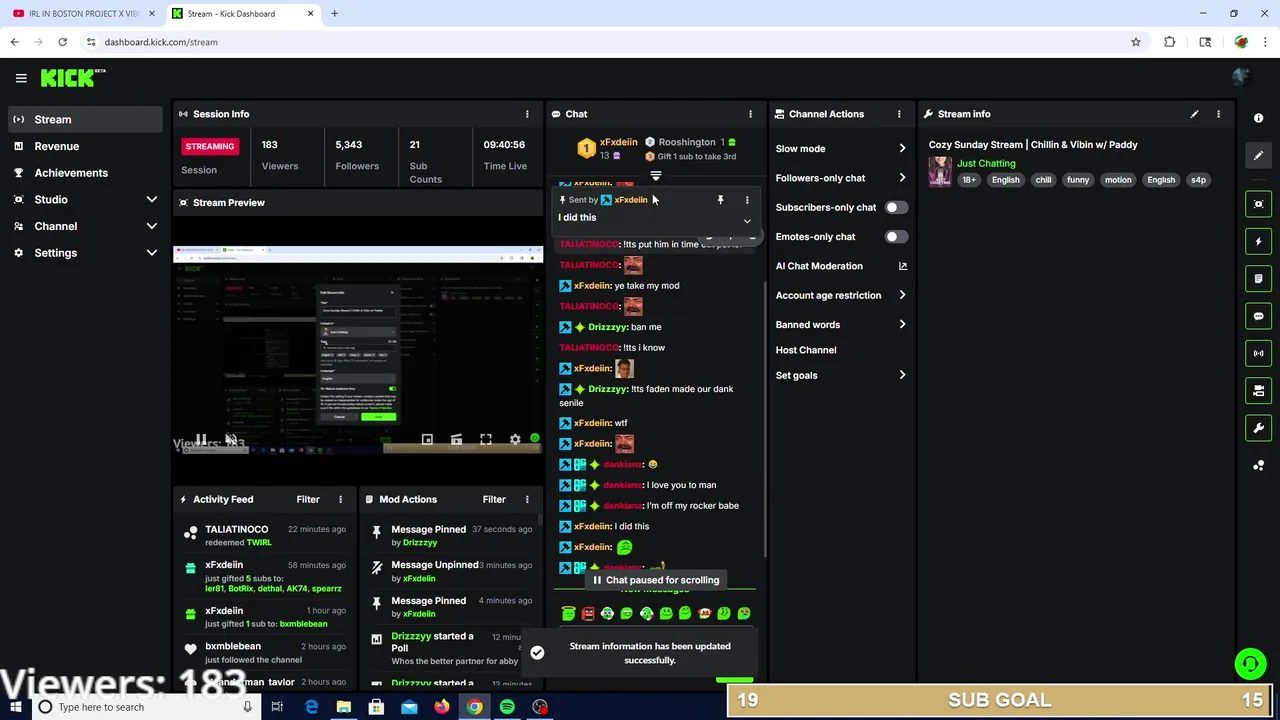
Task: Enter fullscreen on stream preview
Action: coord(486,440)
